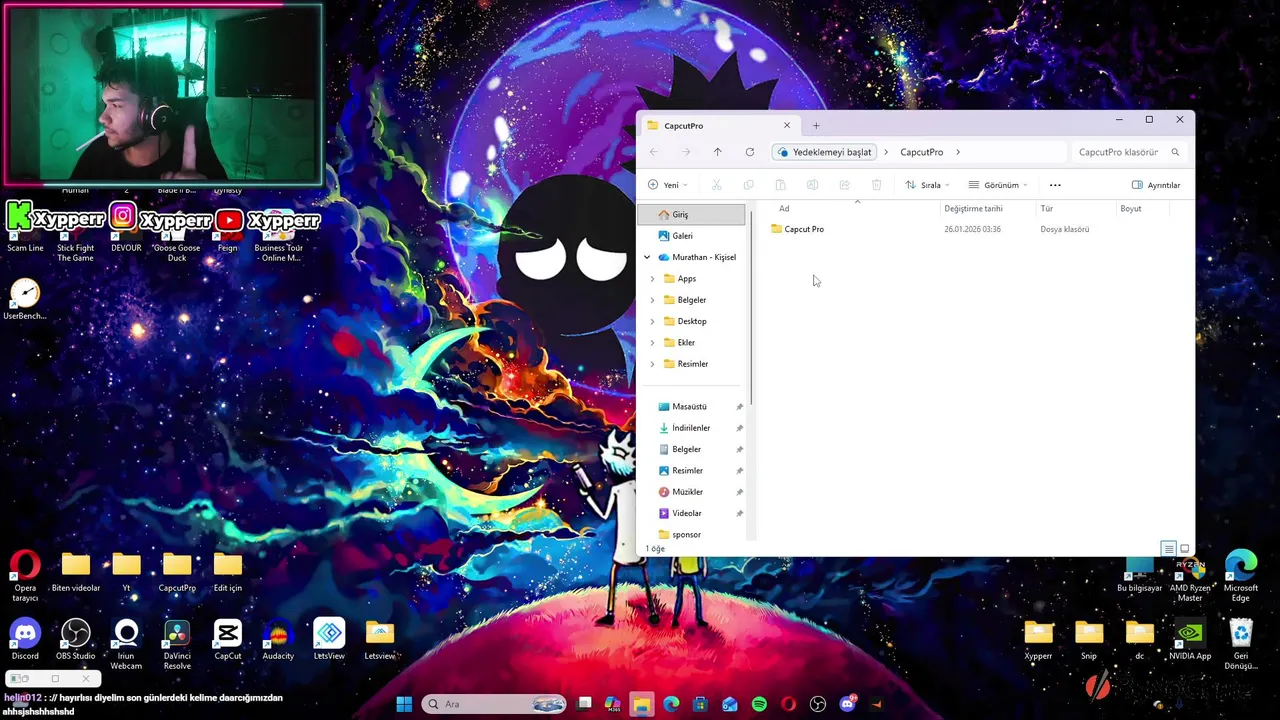The image size is (1280, 720).
Task: Select Discord desktop shortcut
Action: [x=25, y=640]
